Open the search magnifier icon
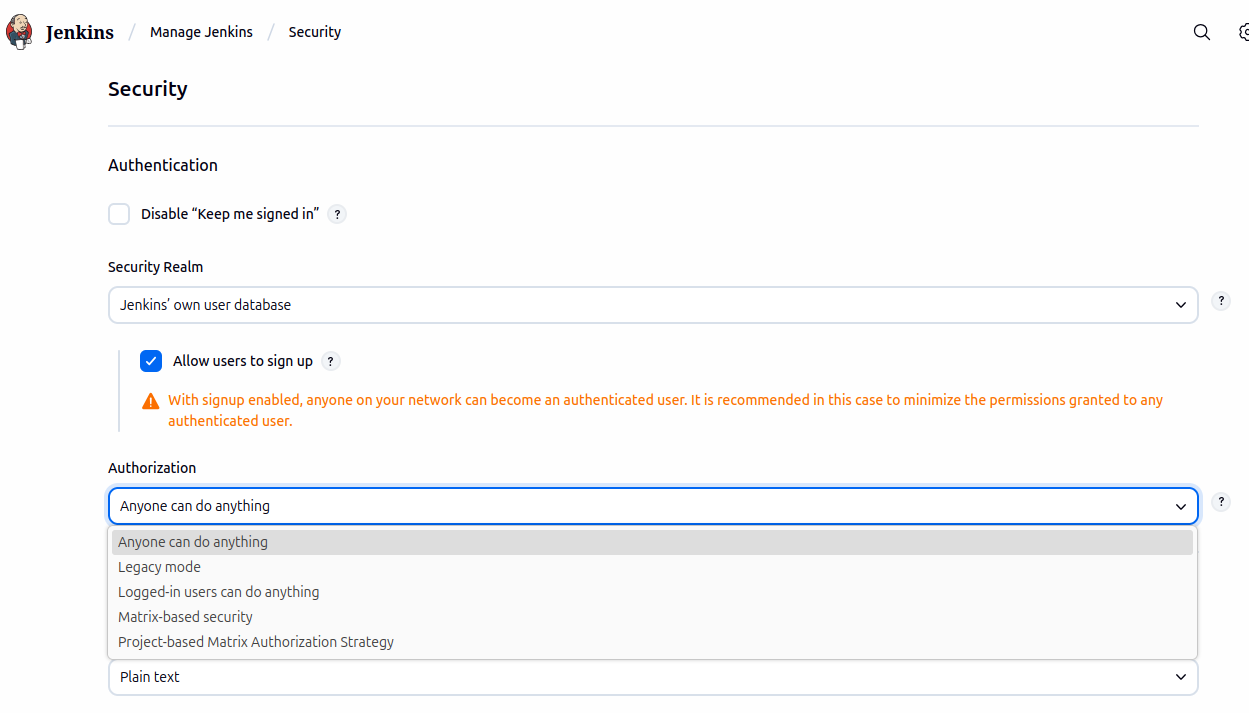 pos(1201,32)
